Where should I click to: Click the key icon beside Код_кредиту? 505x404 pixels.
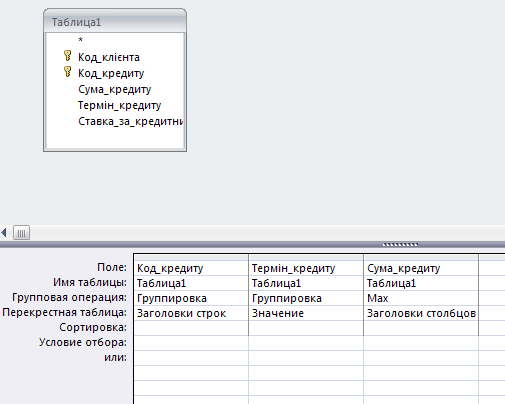[67, 72]
